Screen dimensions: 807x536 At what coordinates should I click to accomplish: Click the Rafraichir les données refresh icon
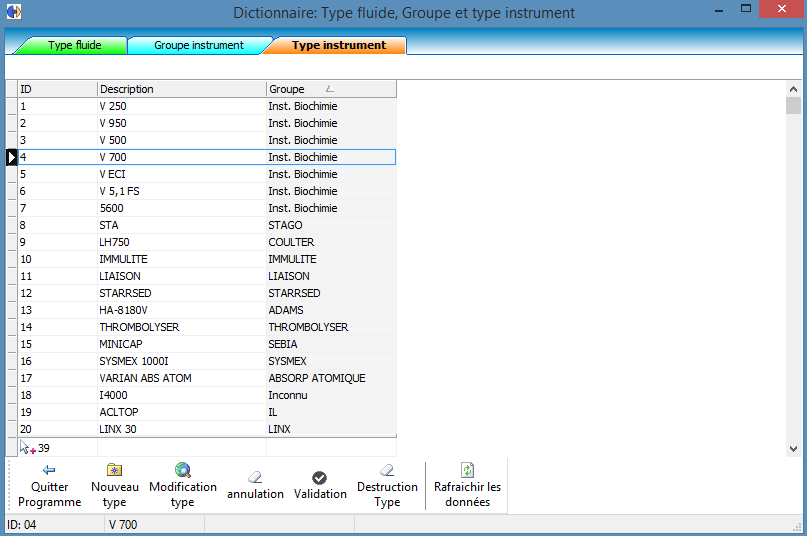click(467, 470)
